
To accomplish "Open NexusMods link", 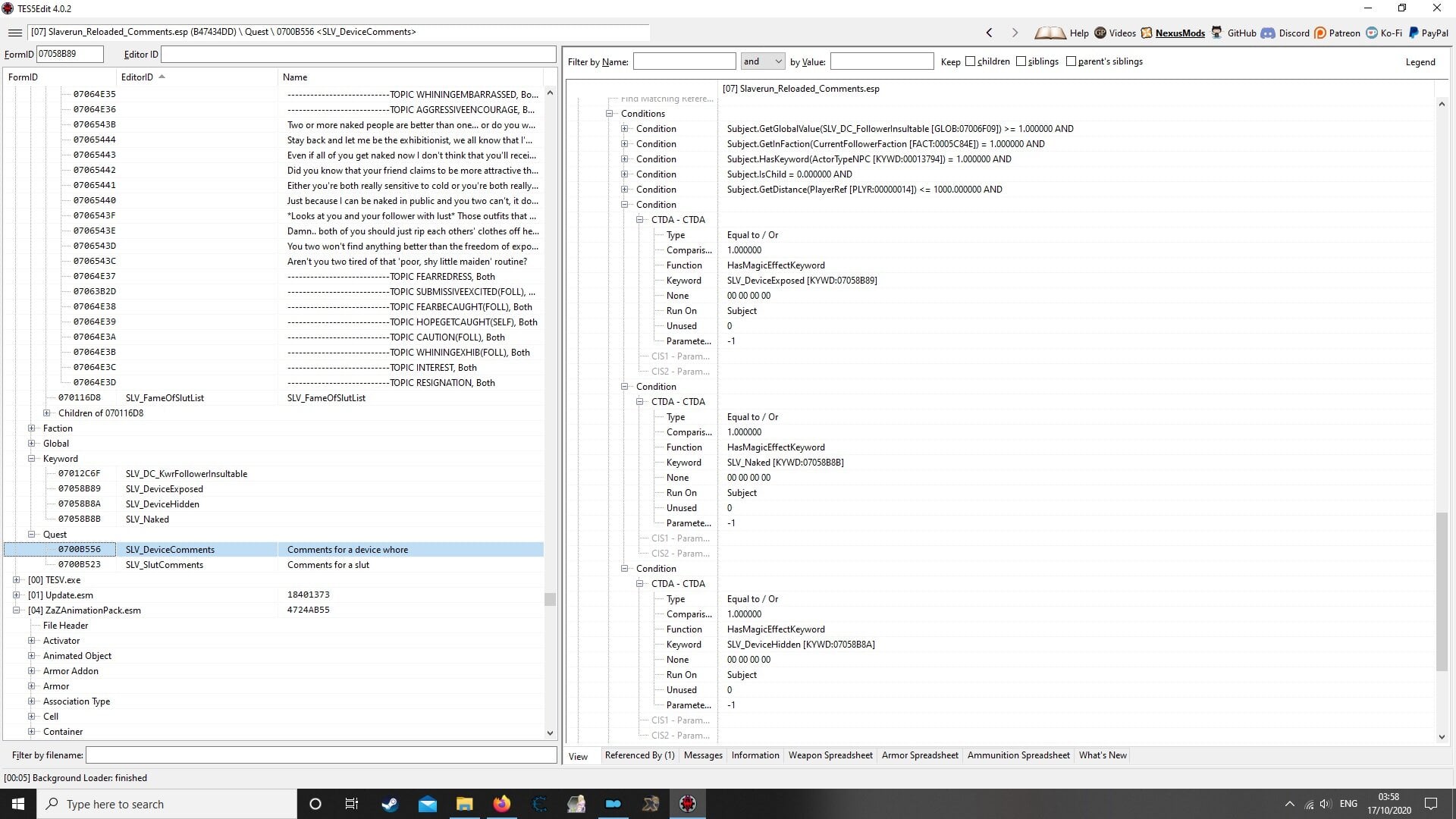I will pyautogui.click(x=1179, y=33).
